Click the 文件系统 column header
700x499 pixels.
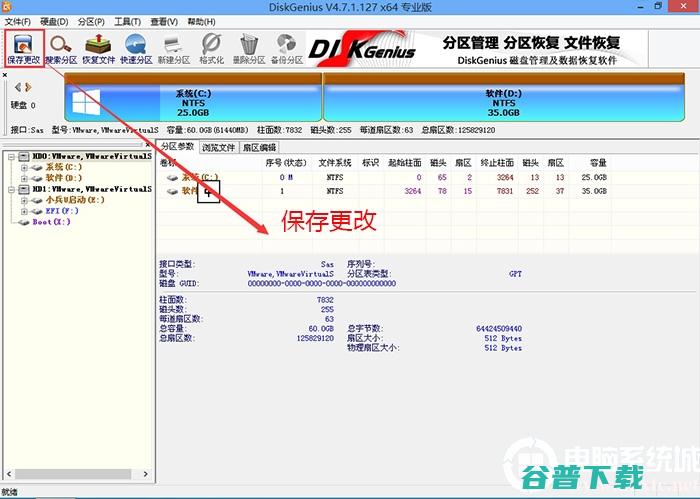[x=334, y=163]
